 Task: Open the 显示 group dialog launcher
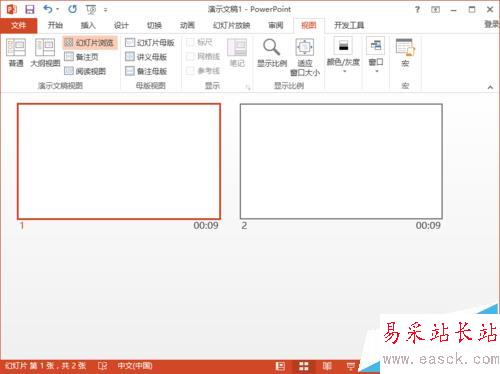click(248, 87)
